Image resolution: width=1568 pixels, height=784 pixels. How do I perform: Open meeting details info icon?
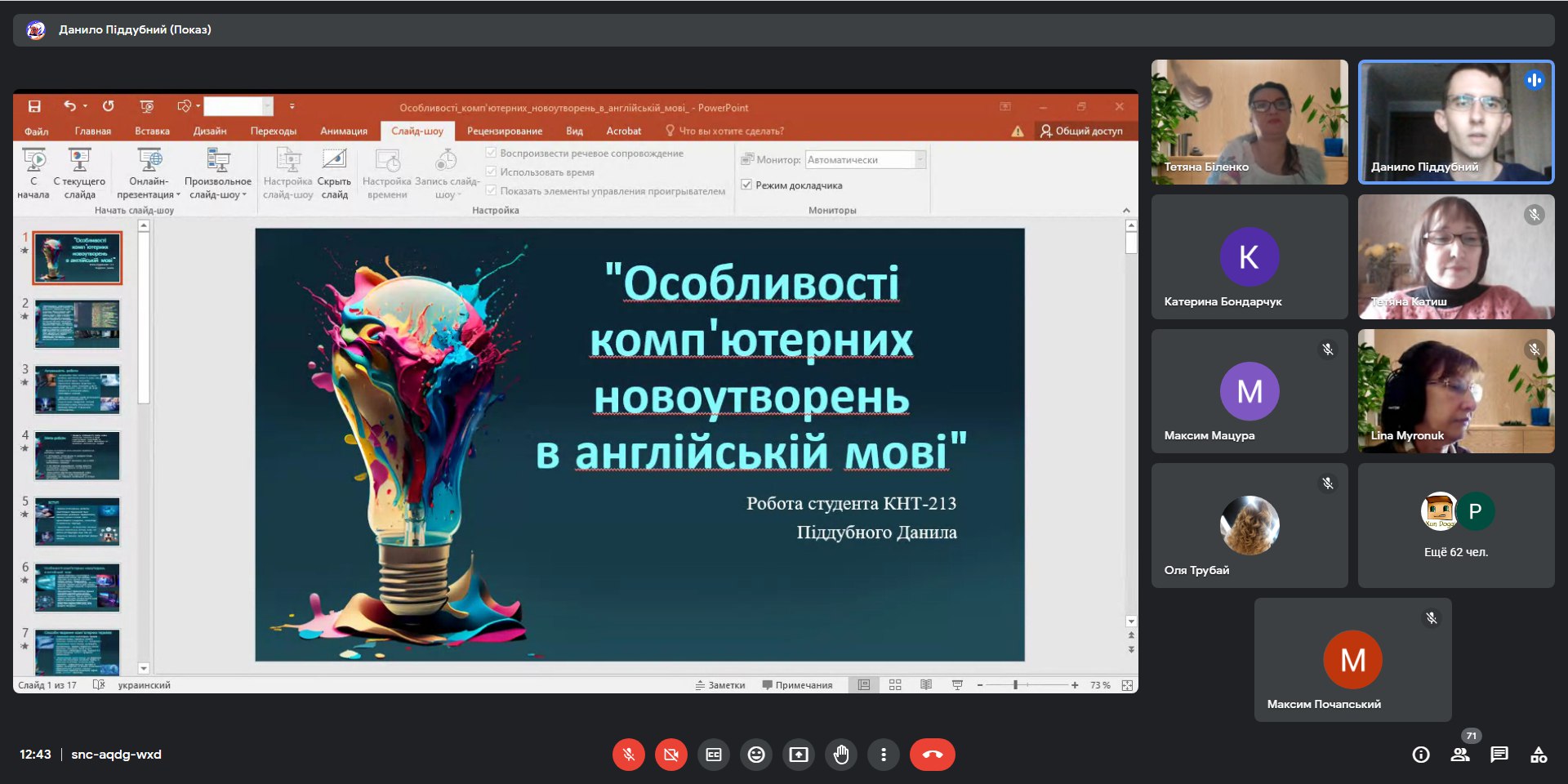click(x=1421, y=755)
